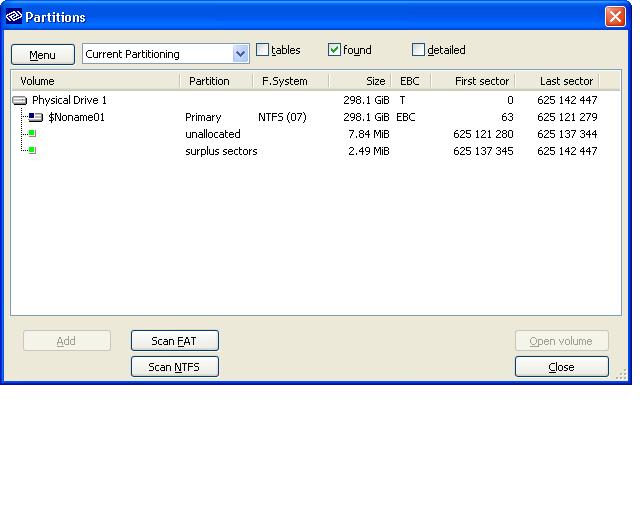The height and width of the screenshot is (512, 640).
Task: Sort by the F.System column header
Action: (291, 81)
